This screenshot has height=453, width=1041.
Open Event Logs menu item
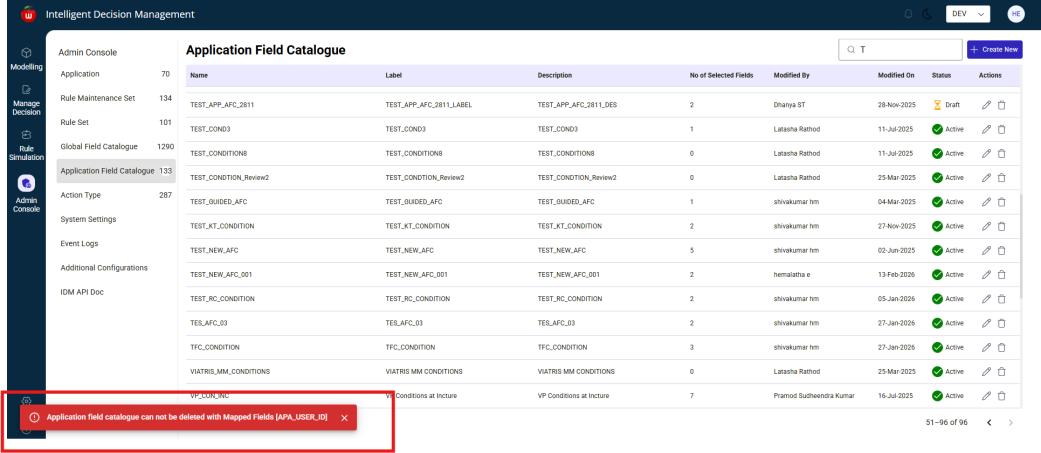pos(79,244)
